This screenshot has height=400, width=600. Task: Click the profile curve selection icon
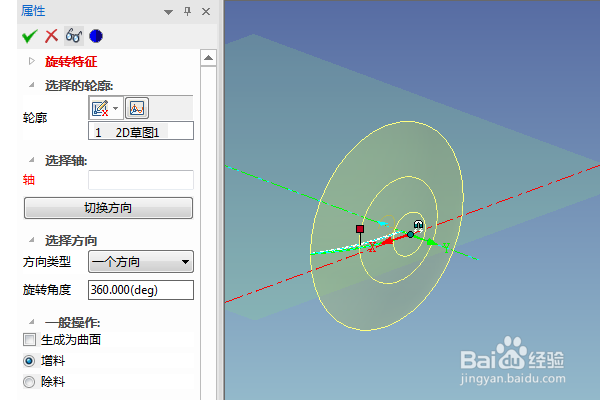click(137, 108)
